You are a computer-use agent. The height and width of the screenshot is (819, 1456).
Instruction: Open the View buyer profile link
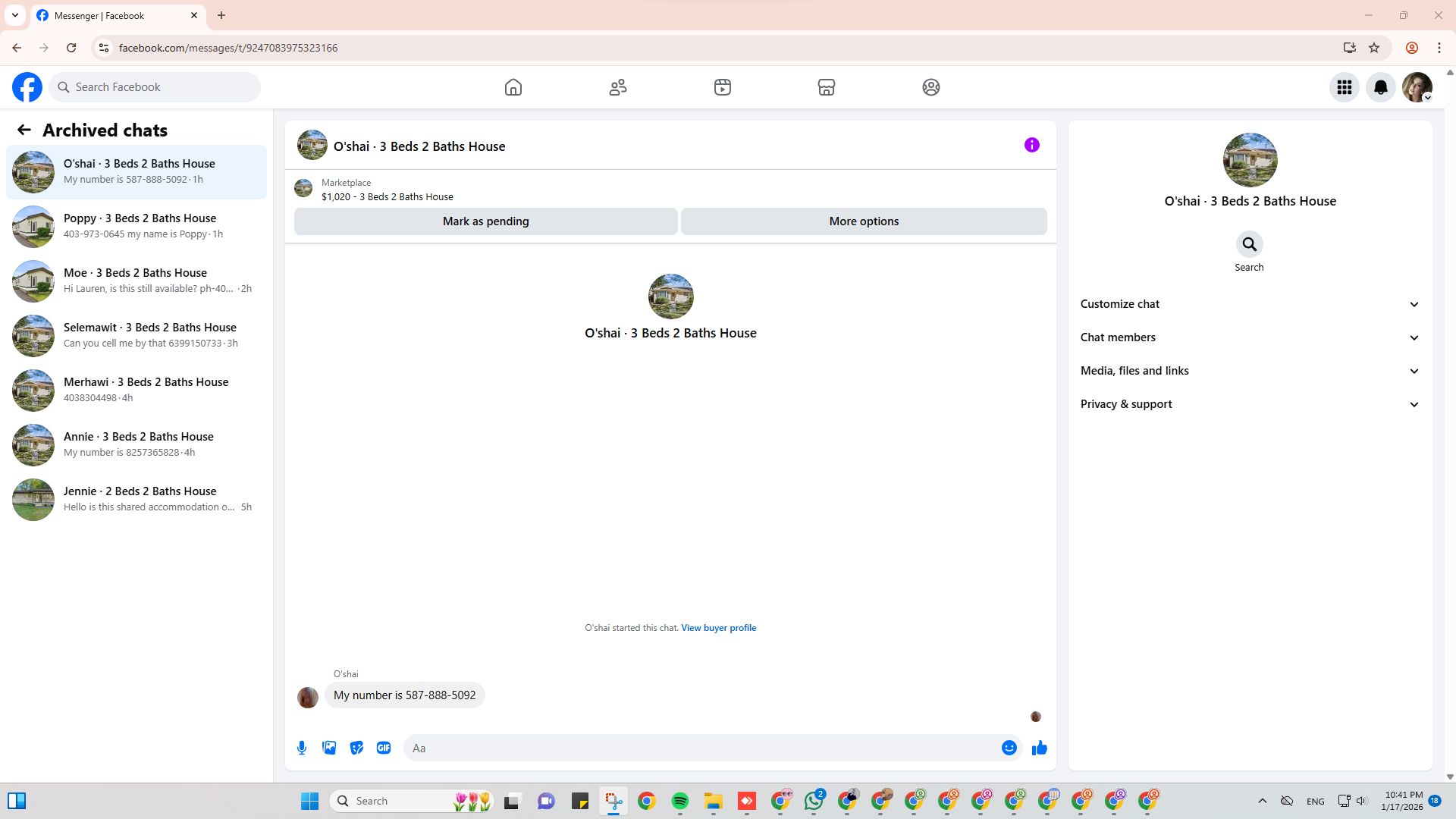click(x=718, y=628)
